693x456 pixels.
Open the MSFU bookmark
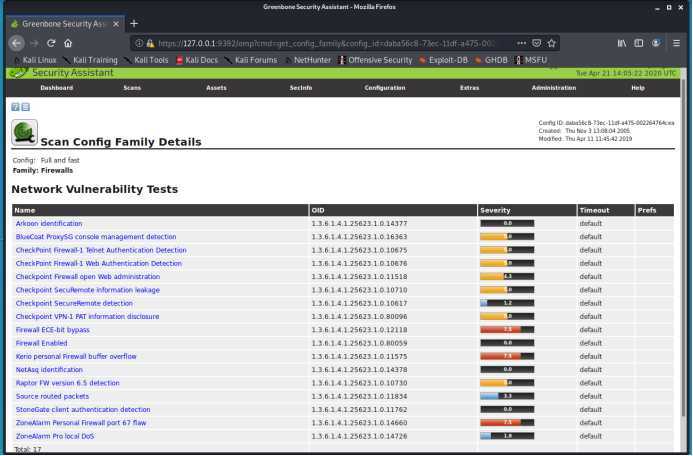(x=532, y=60)
